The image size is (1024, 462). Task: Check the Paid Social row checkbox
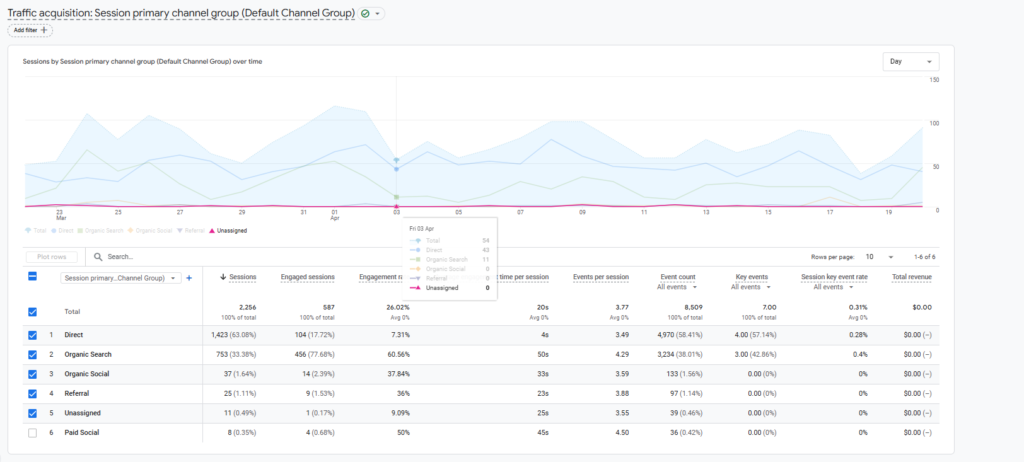coord(33,432)
